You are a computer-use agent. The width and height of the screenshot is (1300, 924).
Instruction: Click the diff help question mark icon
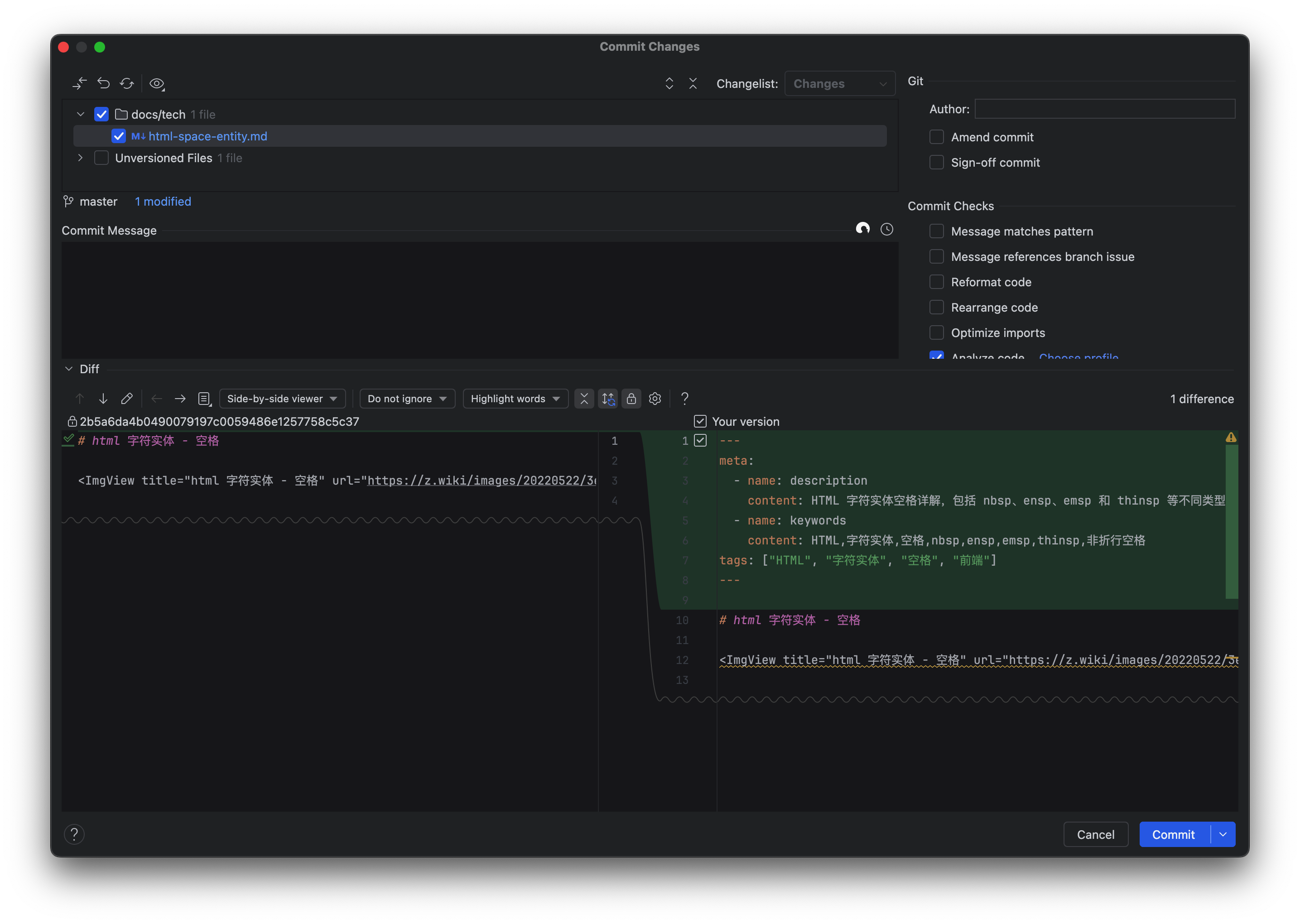click(684, 399)
